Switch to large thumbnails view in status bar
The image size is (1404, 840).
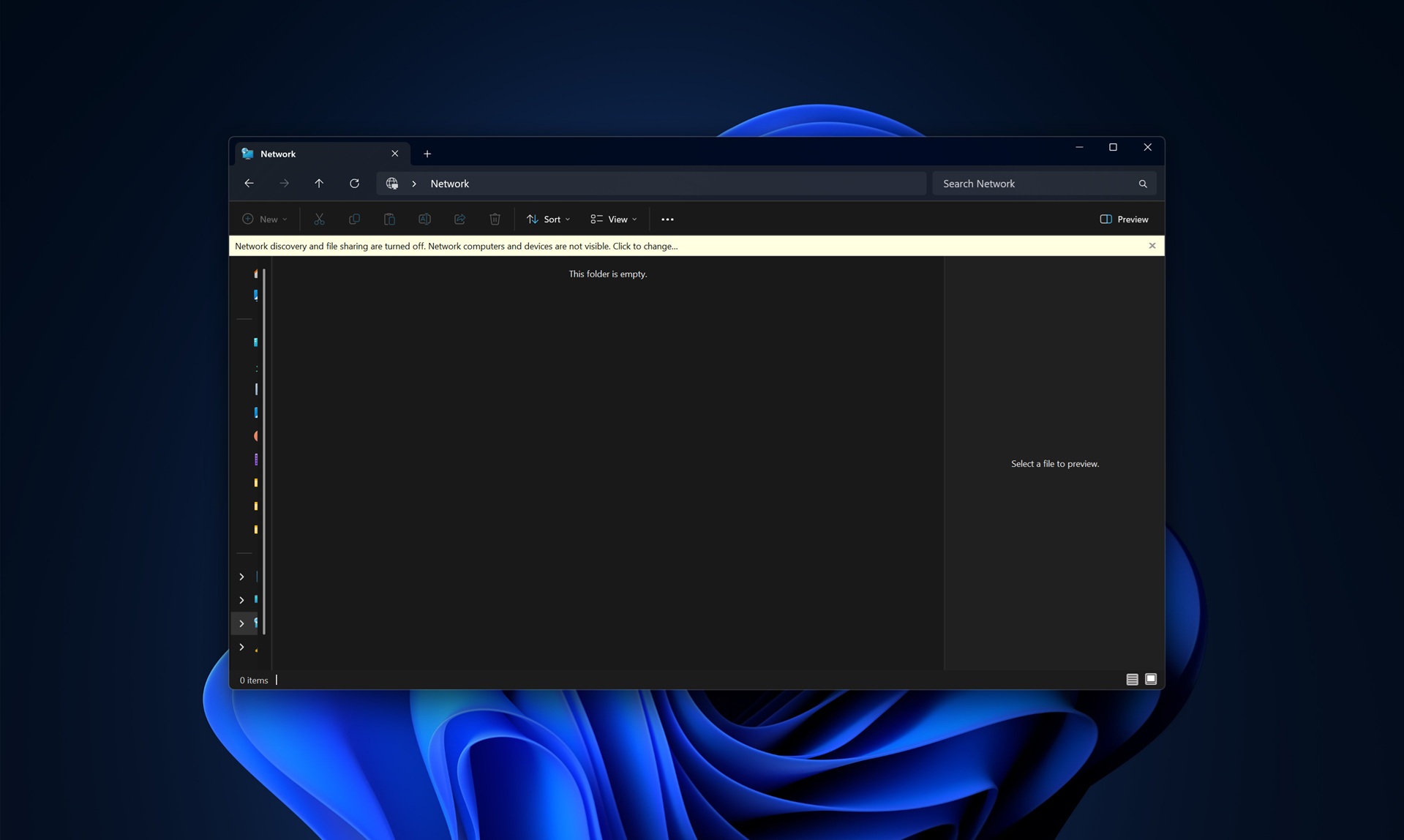[x=1150, y=679]
